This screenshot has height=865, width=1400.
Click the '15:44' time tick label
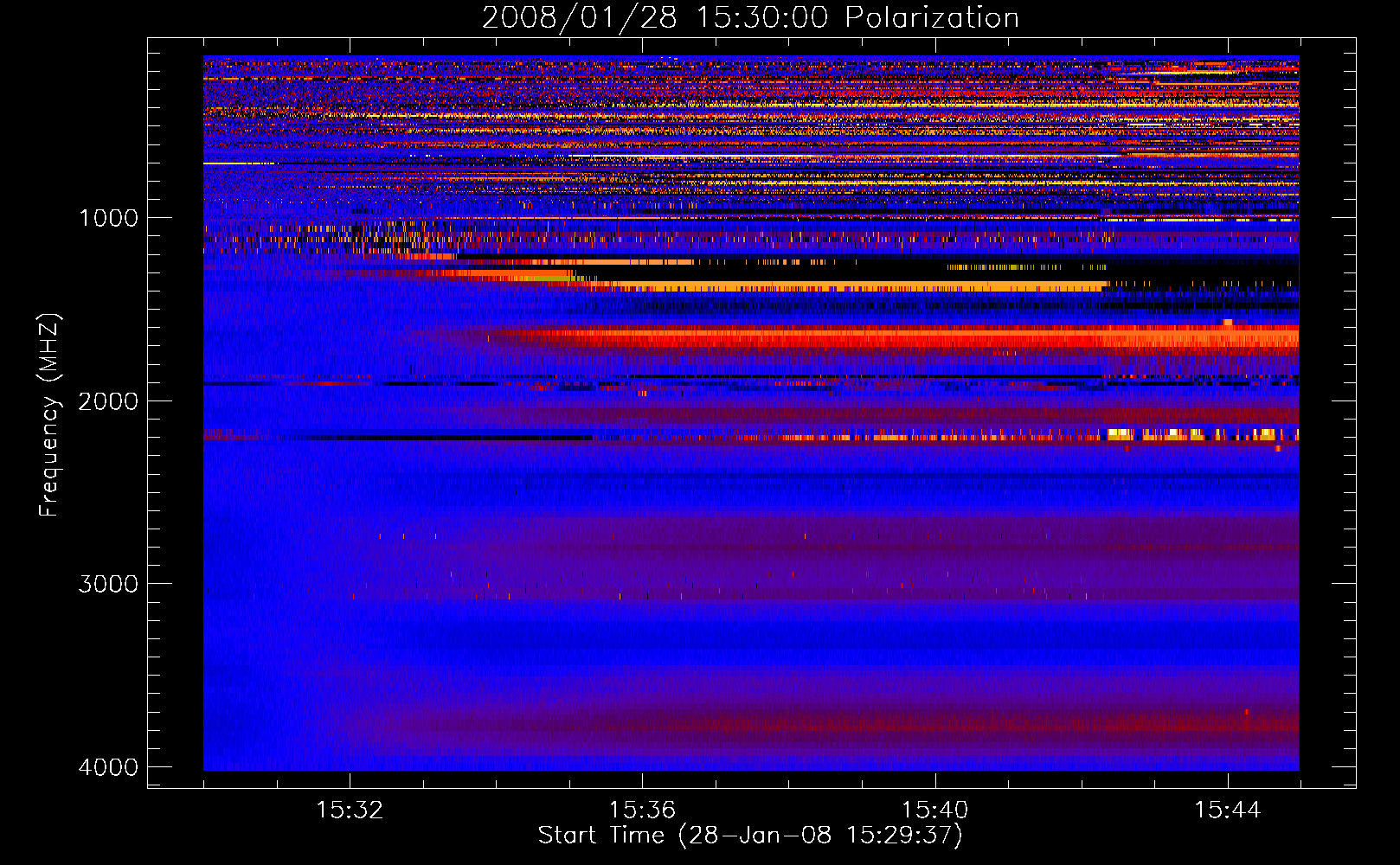point(1227,811)
